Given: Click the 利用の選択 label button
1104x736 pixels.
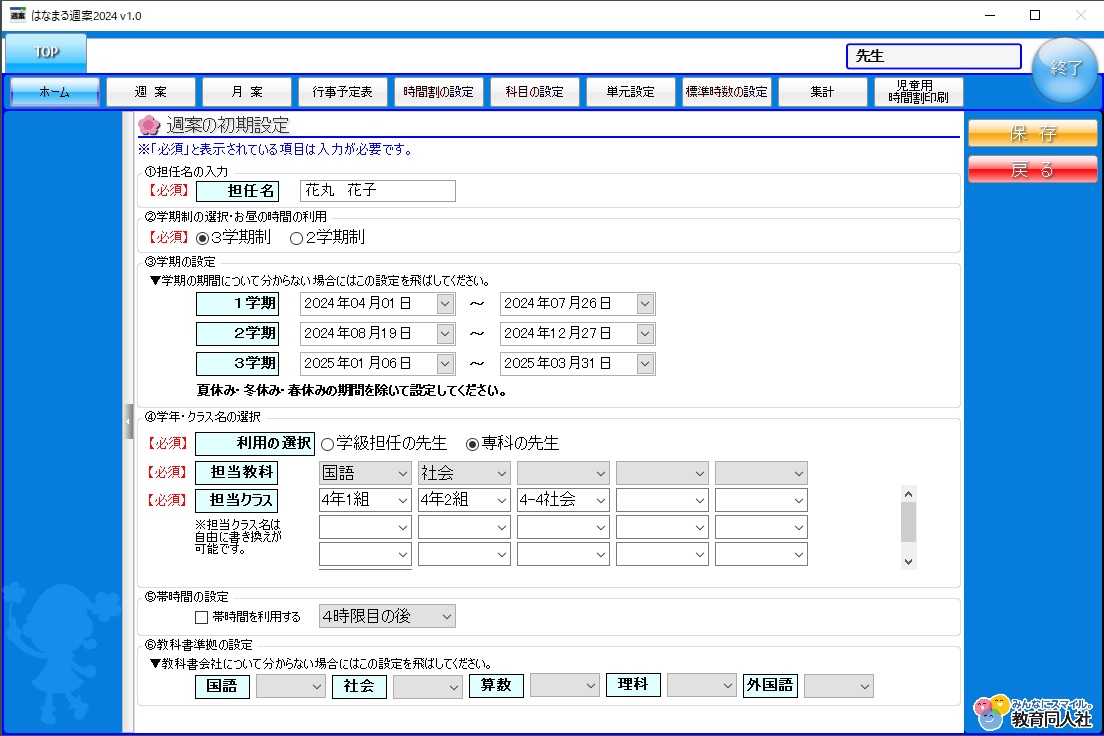Looking at the screenshot, I should point(255,444).
